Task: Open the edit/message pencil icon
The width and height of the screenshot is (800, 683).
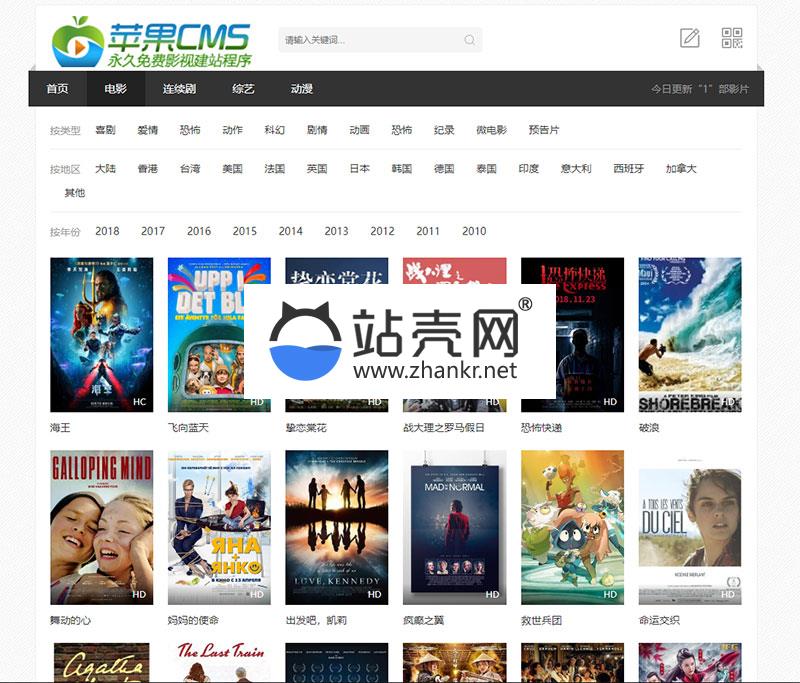Action: [x=690, y=38]
